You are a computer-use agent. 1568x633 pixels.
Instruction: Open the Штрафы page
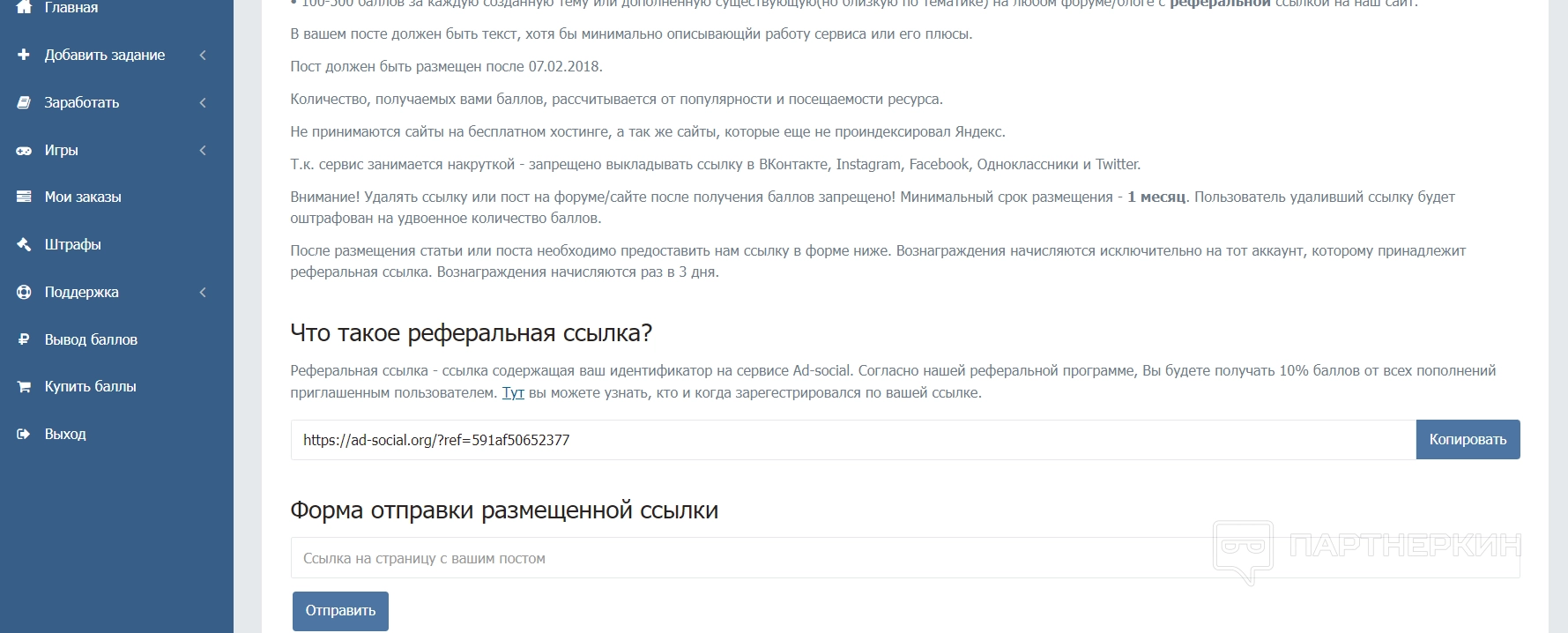click(x=73, y=244)
